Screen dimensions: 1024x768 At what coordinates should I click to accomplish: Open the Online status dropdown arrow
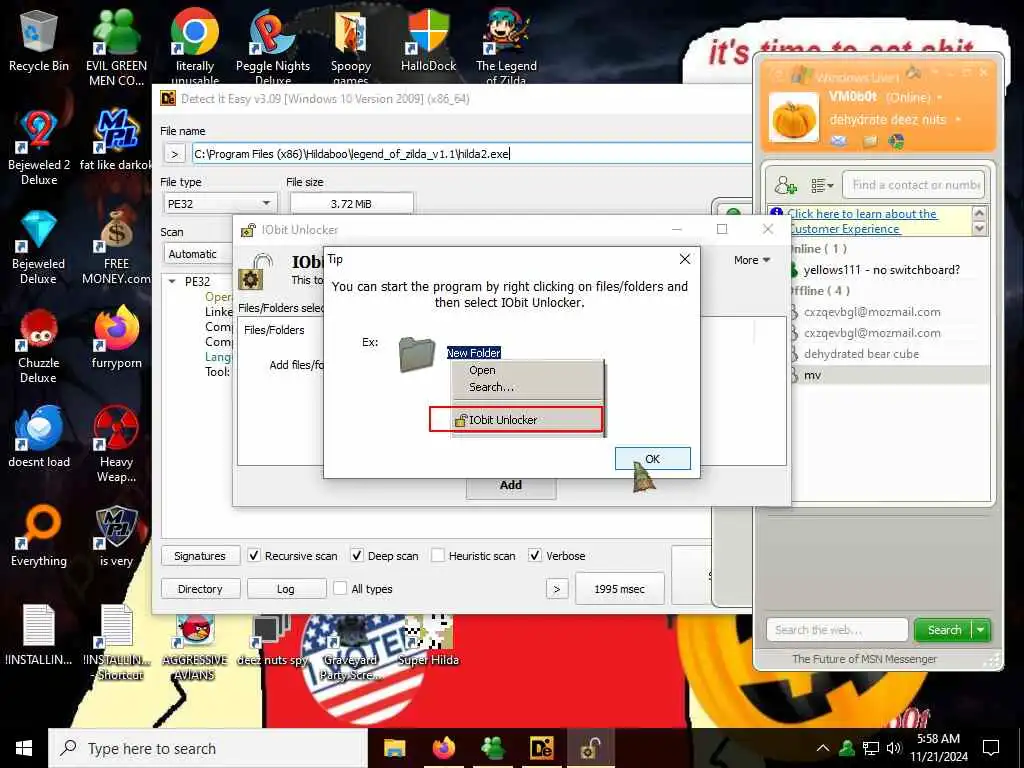940,97
